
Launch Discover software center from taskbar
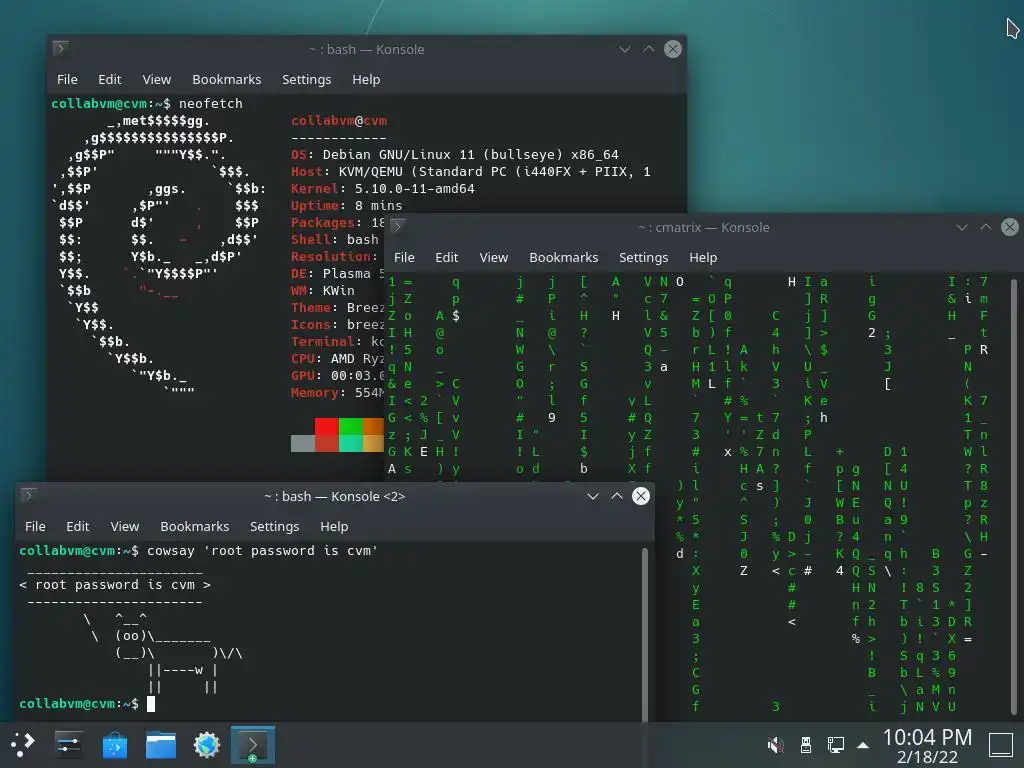(115, 744)
